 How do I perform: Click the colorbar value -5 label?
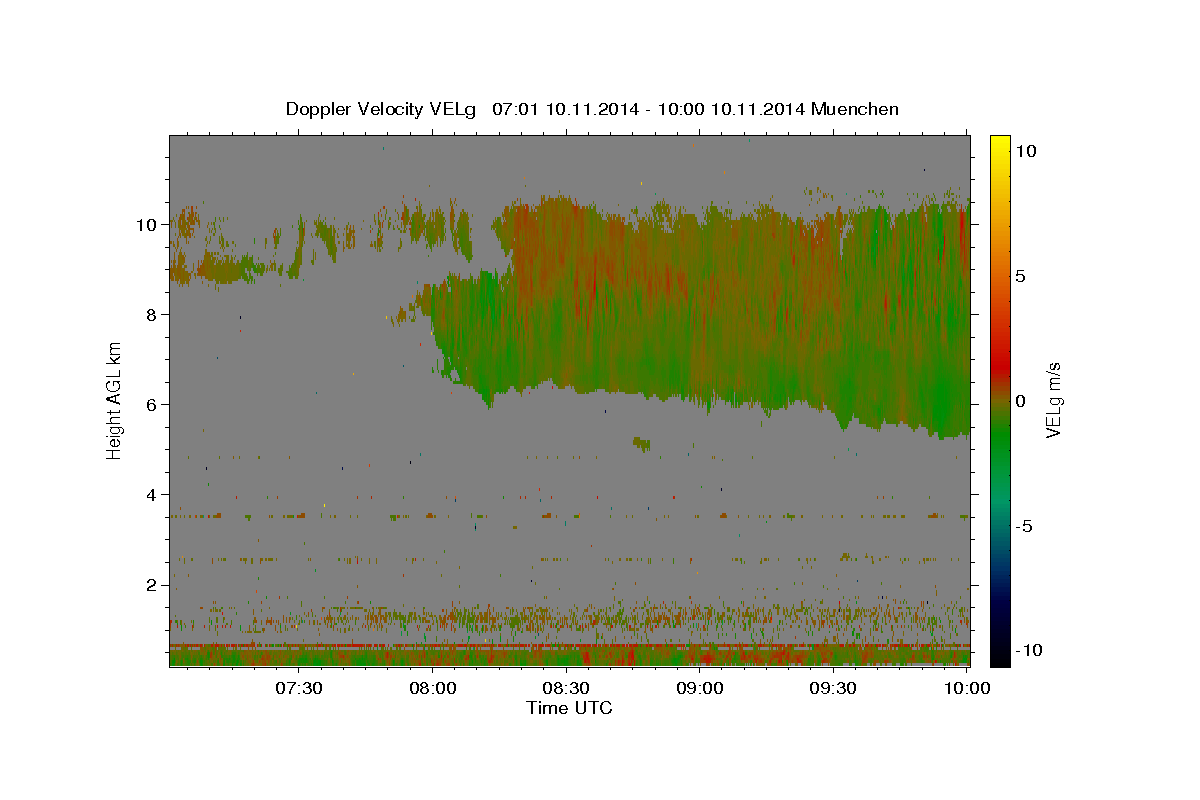pos(1025,526)
